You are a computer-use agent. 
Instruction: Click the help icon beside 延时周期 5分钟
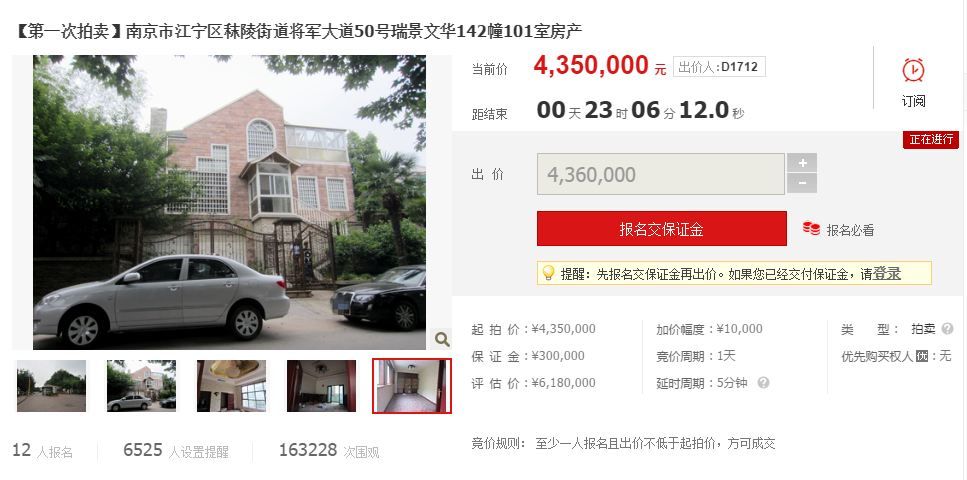pyautogui.click(x=763, y=383)
